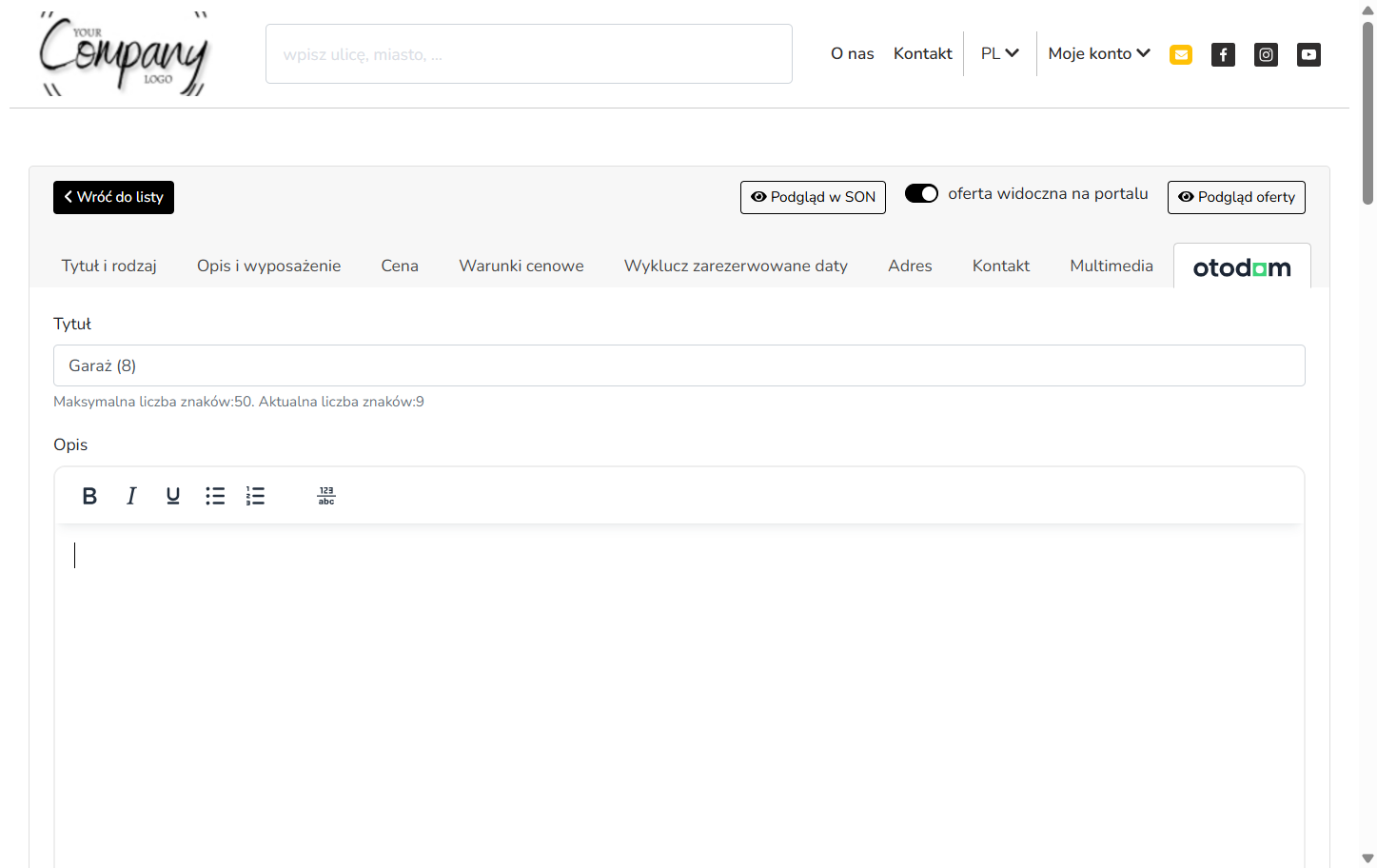Switch to the Adres tab

point(910,266)
